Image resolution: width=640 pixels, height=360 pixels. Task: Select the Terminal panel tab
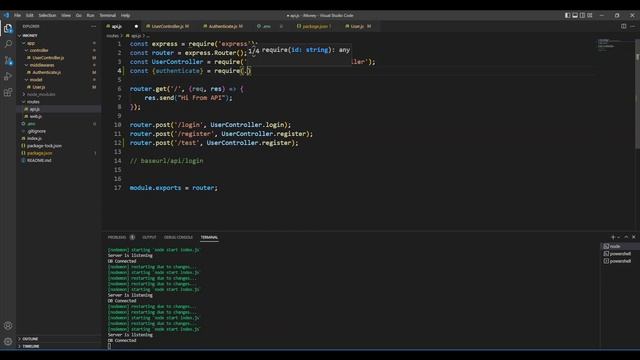209,237
